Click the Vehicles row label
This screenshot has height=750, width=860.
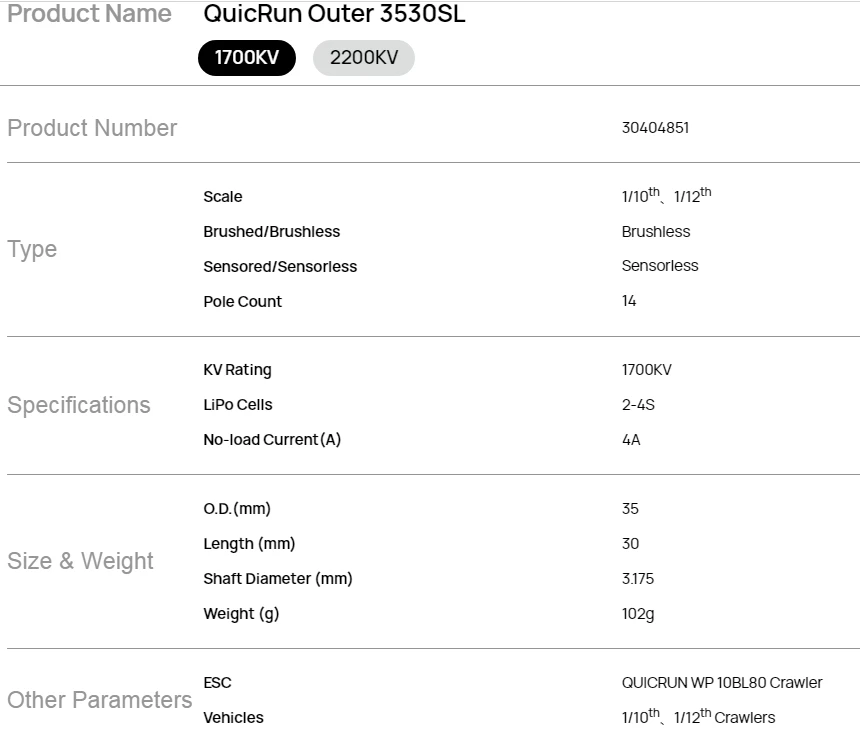click(x=233, y=718)
